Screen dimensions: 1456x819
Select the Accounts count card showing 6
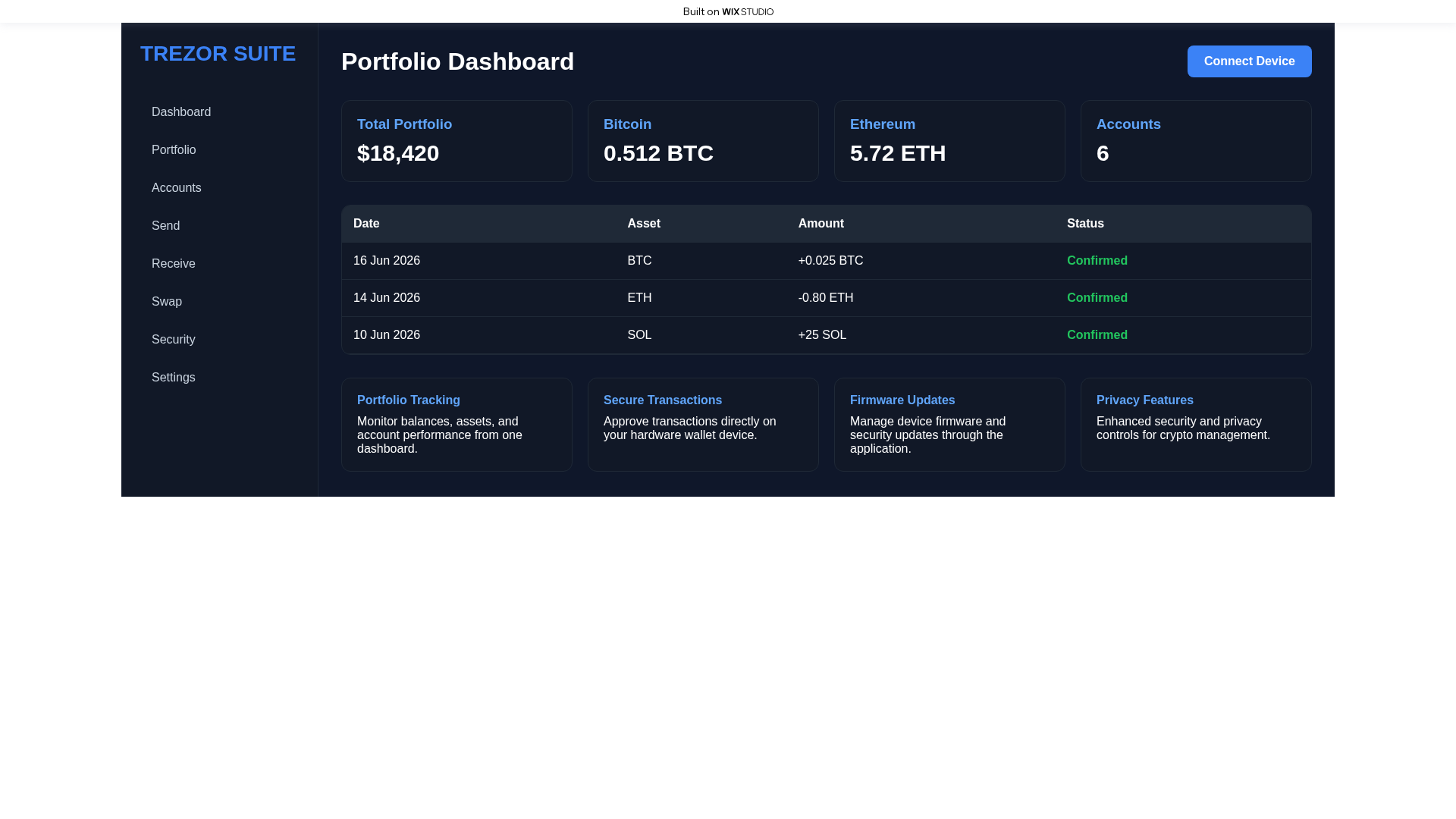pos(1196,141)
